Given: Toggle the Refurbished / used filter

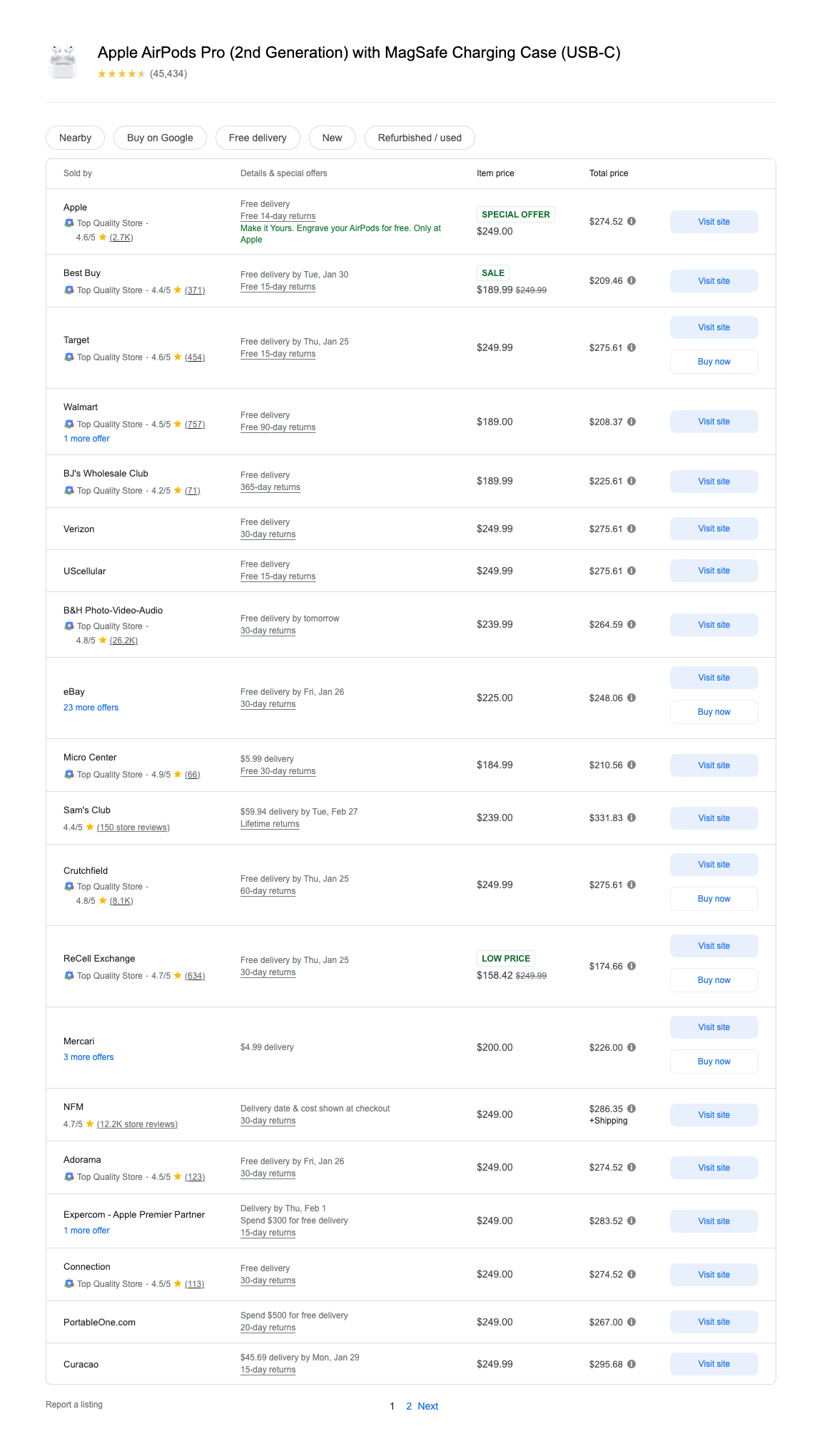Looking at the screenshot, I should tap(420, 138).
